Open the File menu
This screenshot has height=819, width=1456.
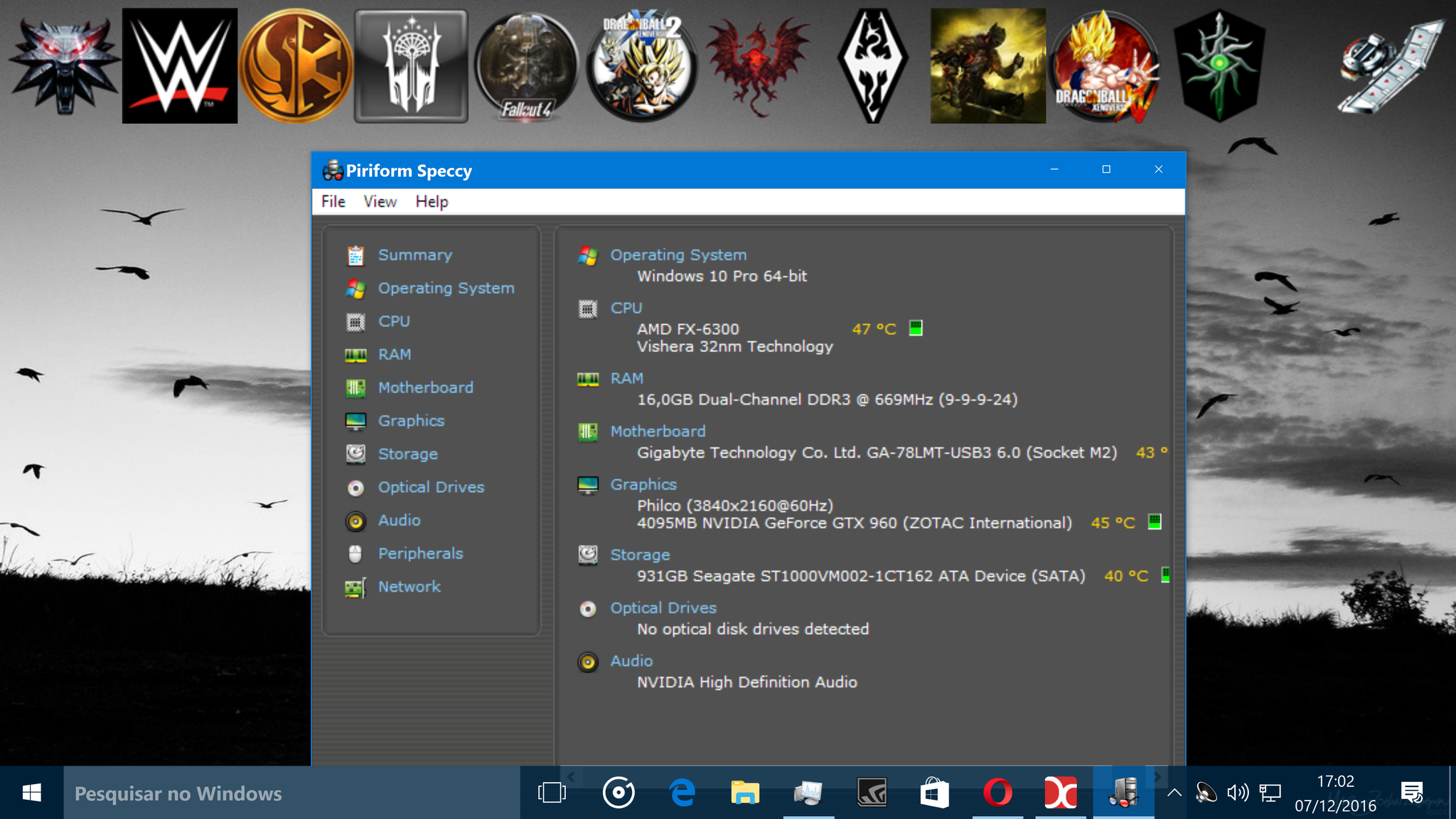(333, 202)
